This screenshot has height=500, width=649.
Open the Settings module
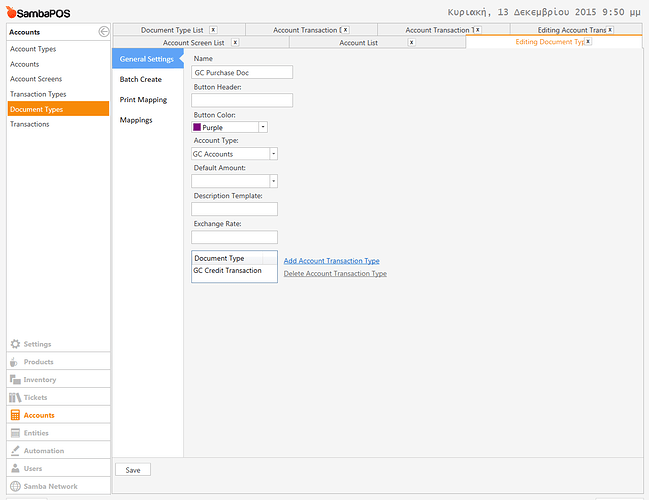[58, 344]
